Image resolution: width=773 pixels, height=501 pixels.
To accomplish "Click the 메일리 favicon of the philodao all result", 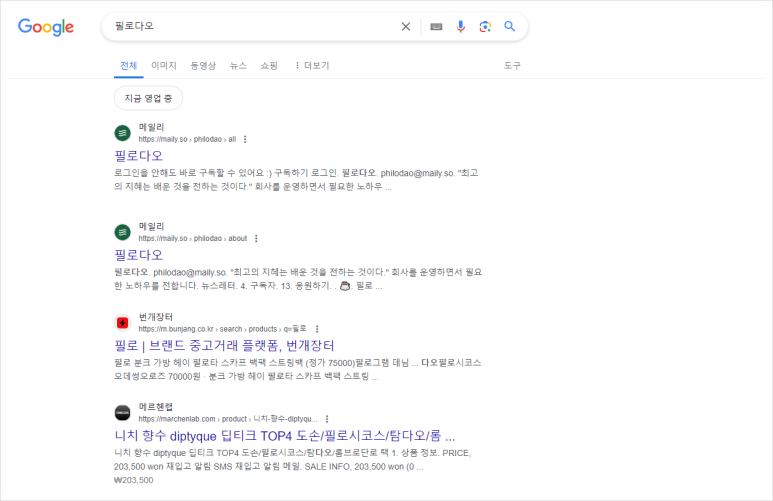I will pos(123,133).
